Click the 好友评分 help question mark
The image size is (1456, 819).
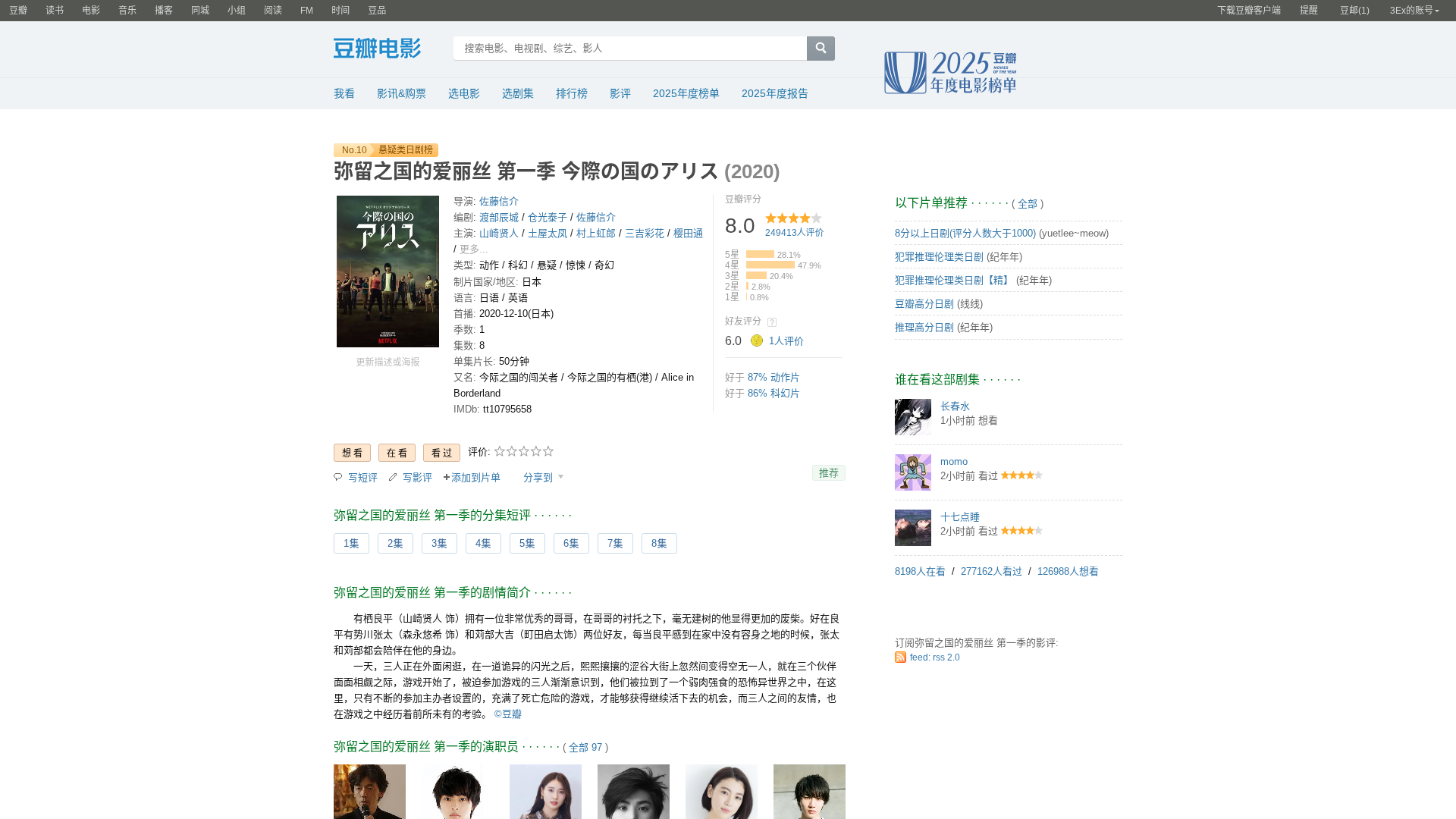click(772, 322)
